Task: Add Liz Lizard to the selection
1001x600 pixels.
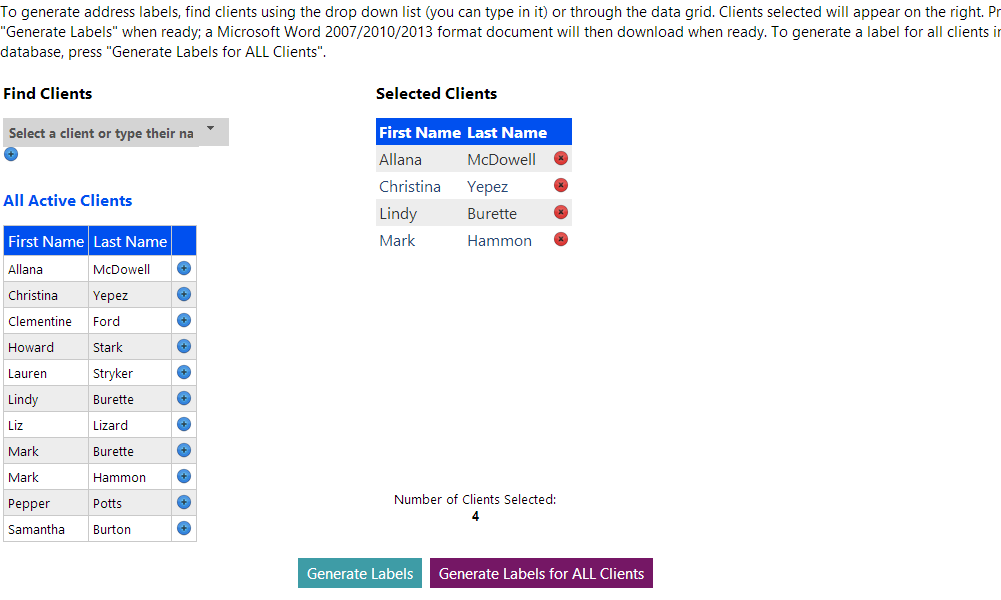Action: coord(183,424)
